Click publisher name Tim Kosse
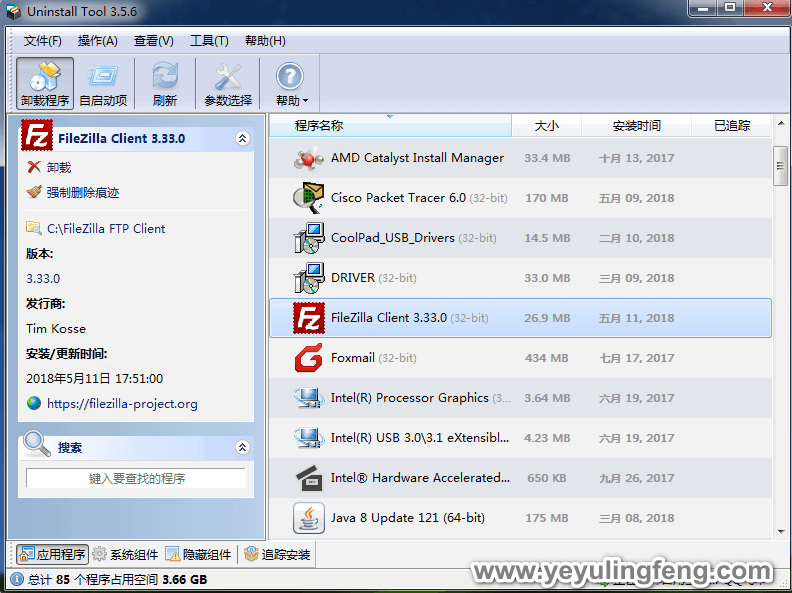 tap(56, 328)
